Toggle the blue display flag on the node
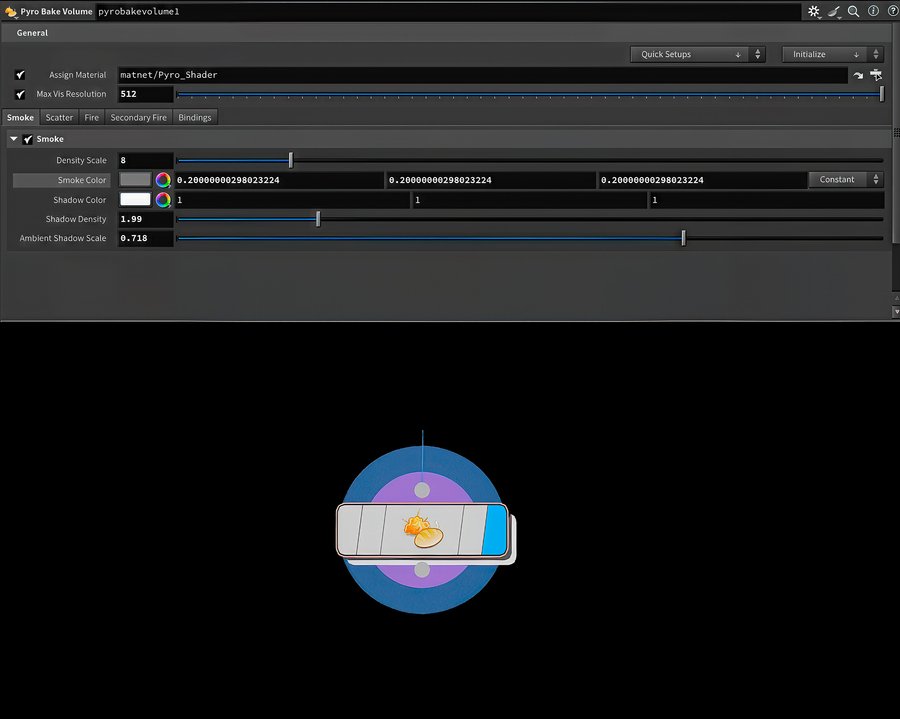 [x=494, y=530]
